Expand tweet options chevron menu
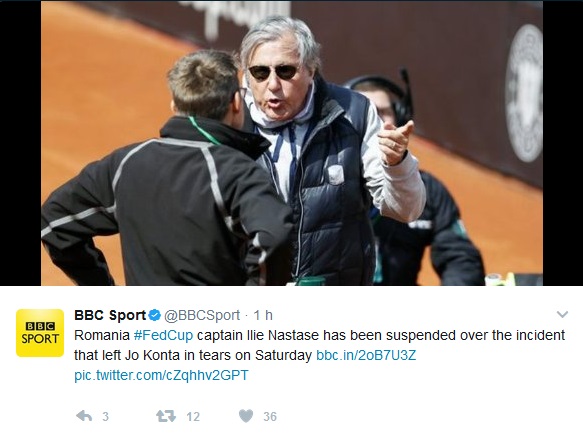Viewport: 583px width, 443px height. pyautogui.click(x=562, y=314)
